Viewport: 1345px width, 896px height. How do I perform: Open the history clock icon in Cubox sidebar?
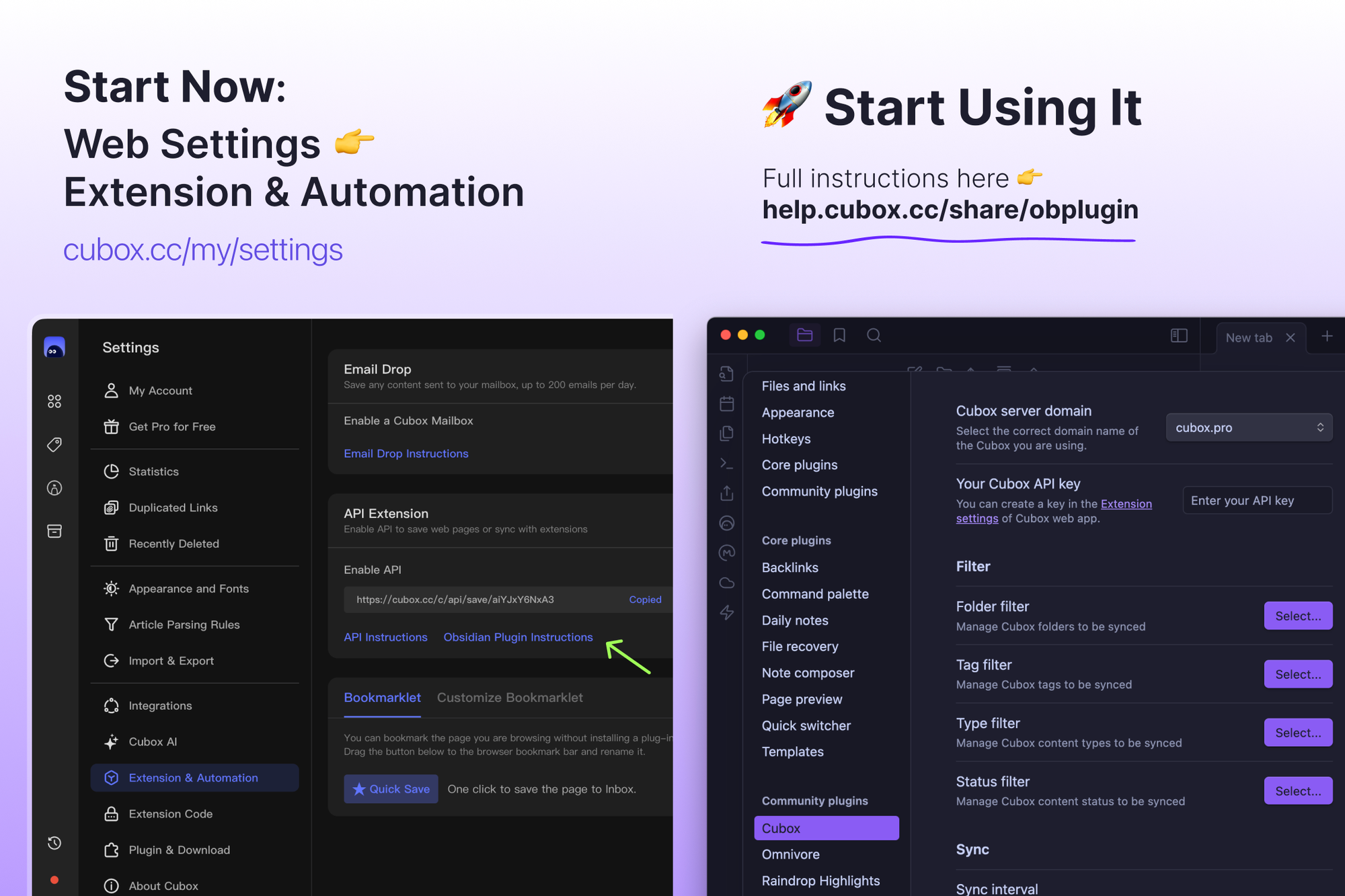coord(54,843)
